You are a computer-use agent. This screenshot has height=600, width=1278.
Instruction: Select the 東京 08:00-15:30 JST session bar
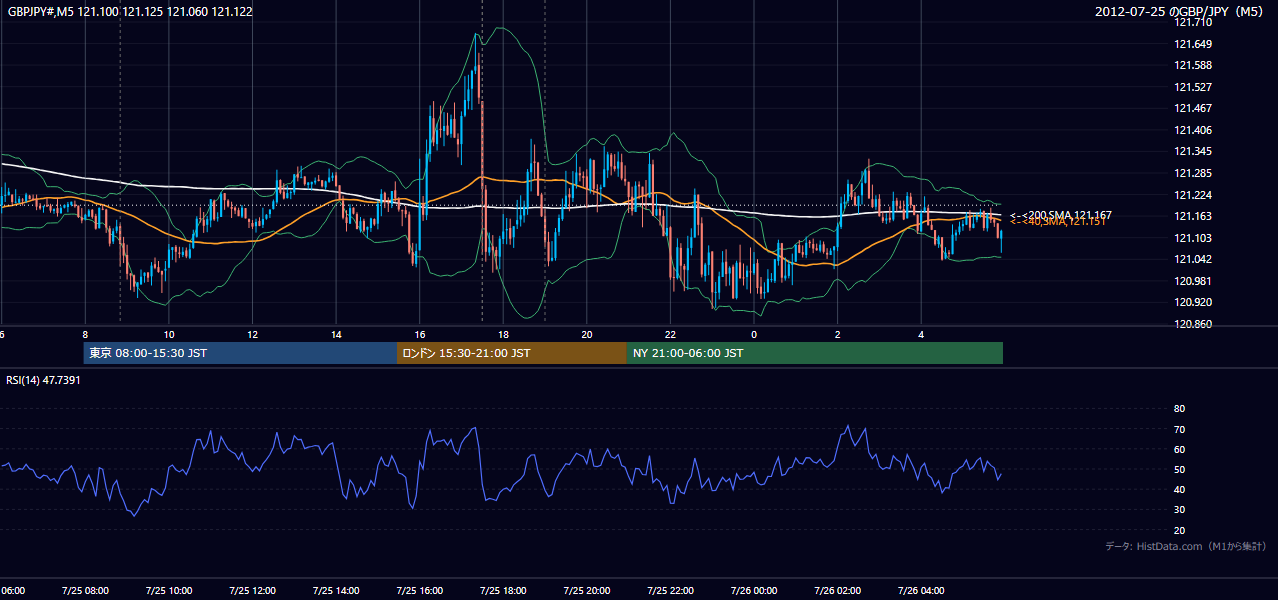240,353
